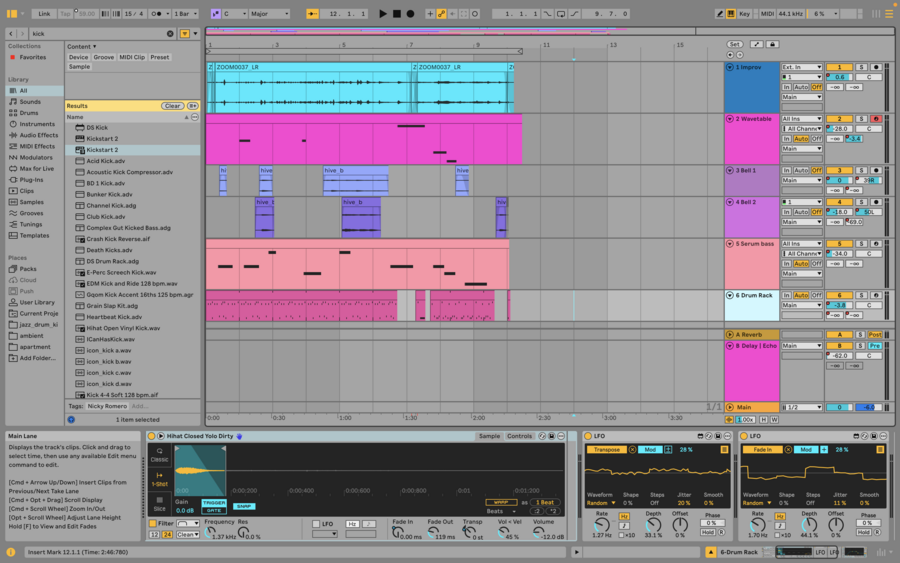Solo the 1 Improv track

(x=861, y=67)
